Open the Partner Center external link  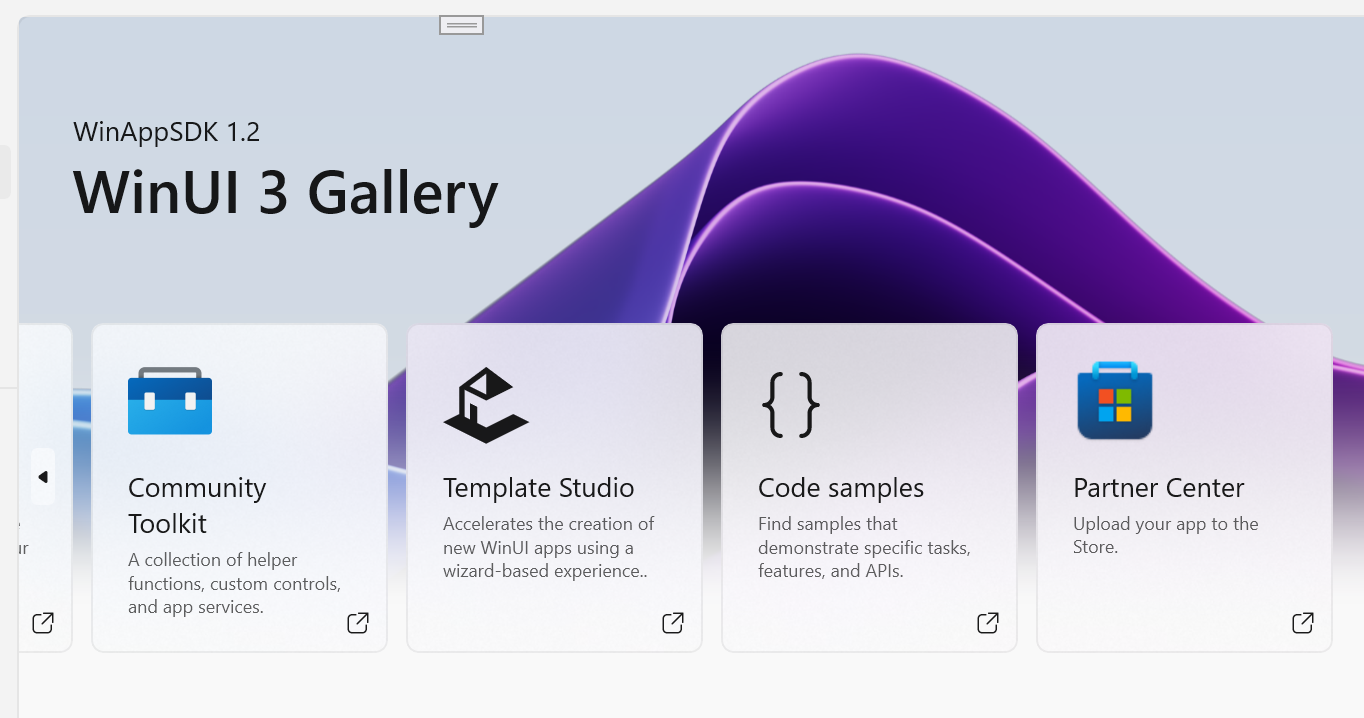point(1302,622)
